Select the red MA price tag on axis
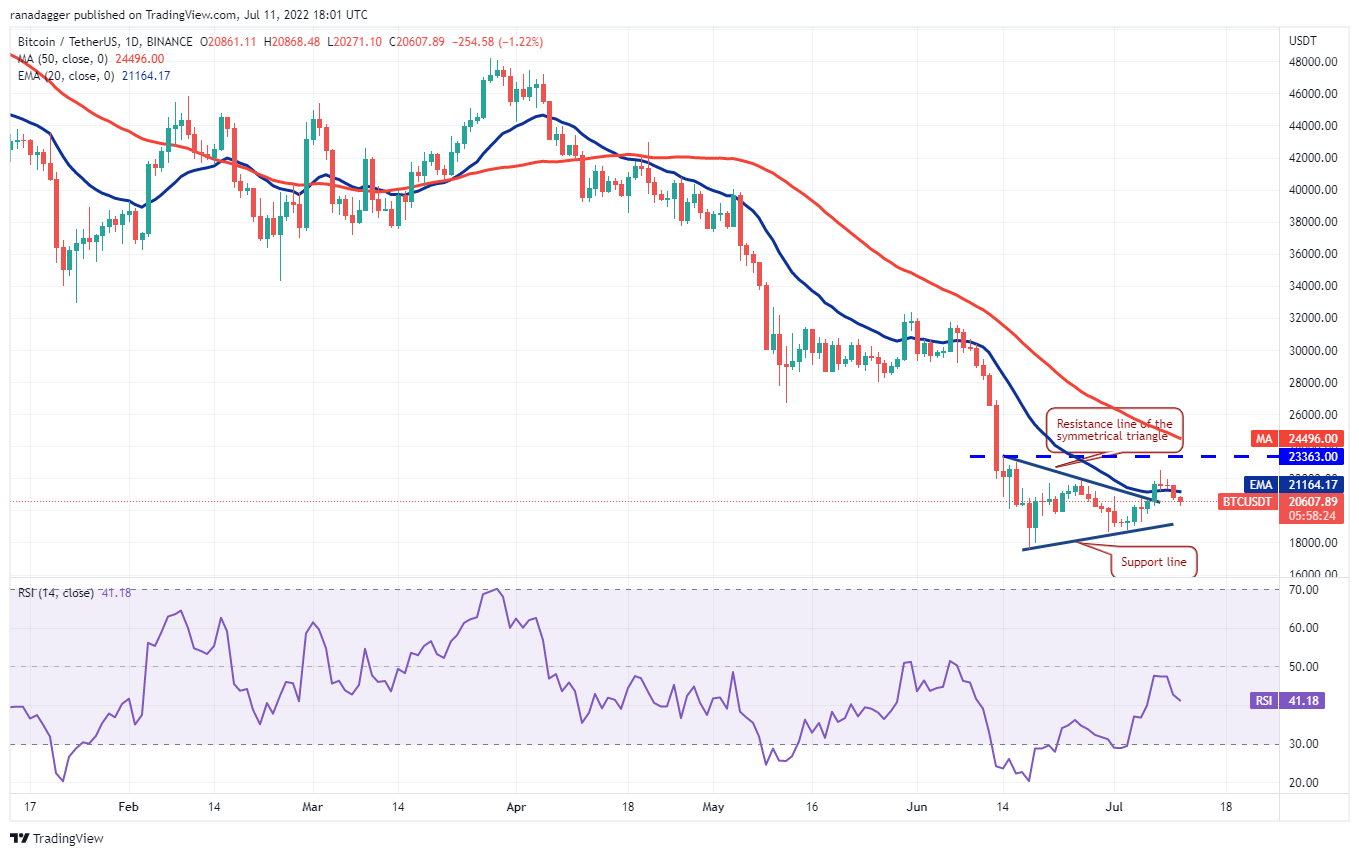Screen dimensions: 1359x856 click(x=1300, y=438)
